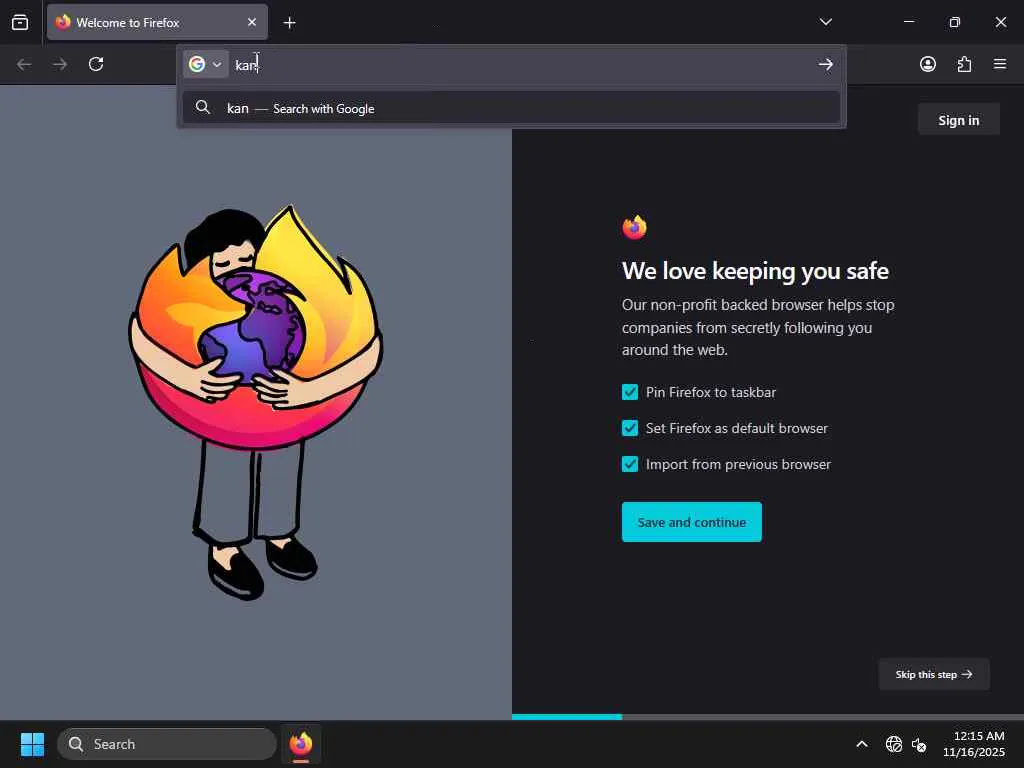The width and height of the screenshot is (1024, 768).
Task: Select the Welcome to Firefox tab
Action: 157,22
